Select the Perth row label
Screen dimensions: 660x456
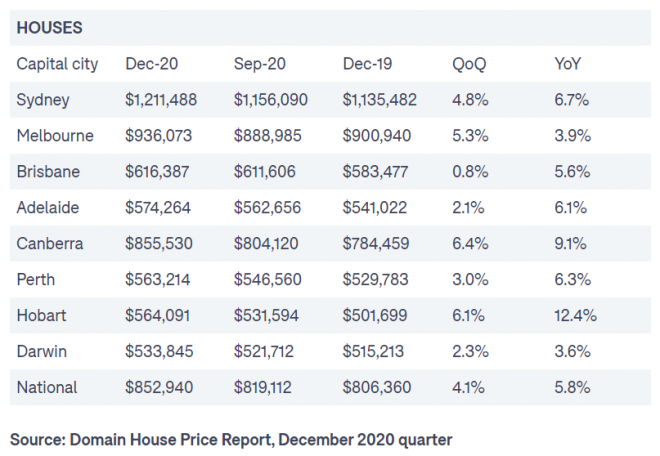click(x=37, y=280)
